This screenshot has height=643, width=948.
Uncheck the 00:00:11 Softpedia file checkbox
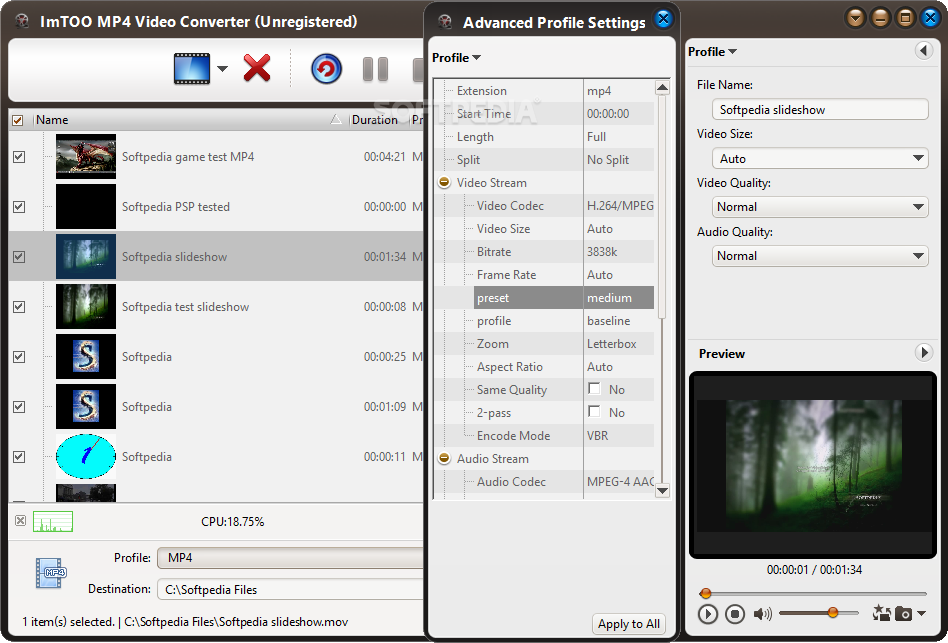point(19,457)
